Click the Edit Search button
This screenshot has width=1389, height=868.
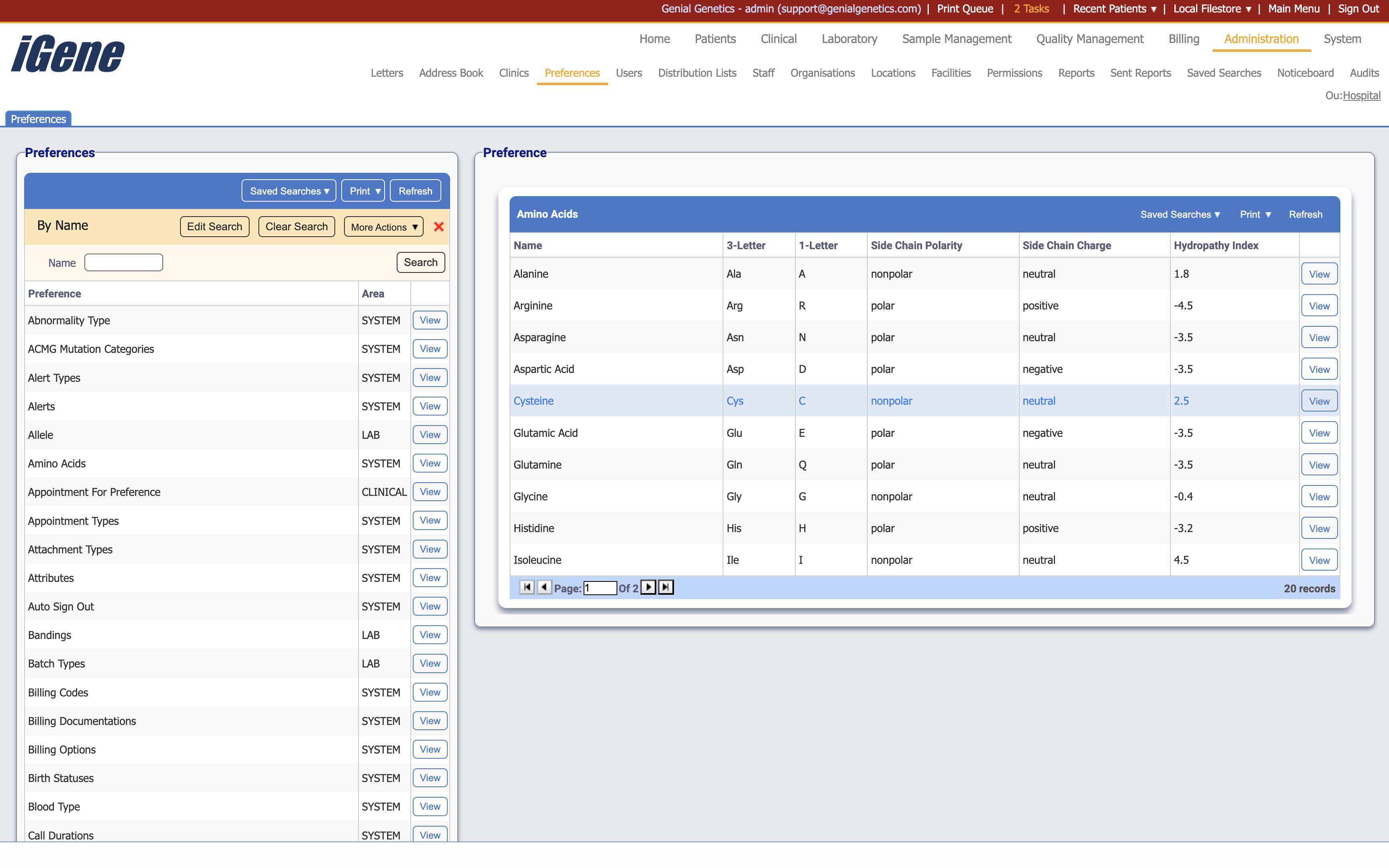point(214,227)
